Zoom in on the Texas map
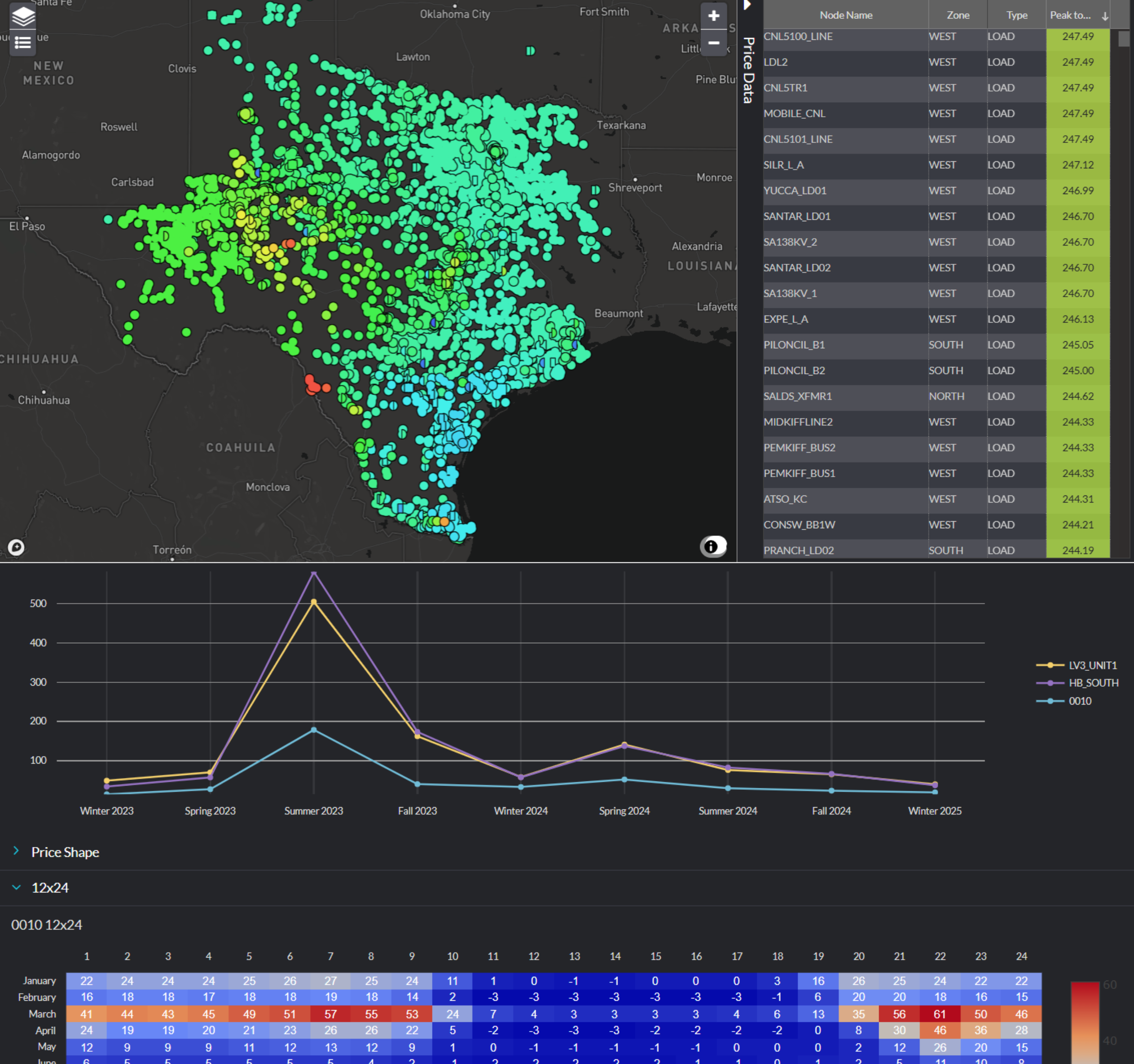Image resolution: width=1134 pixels, height=1064 pixels. point(714,16)
